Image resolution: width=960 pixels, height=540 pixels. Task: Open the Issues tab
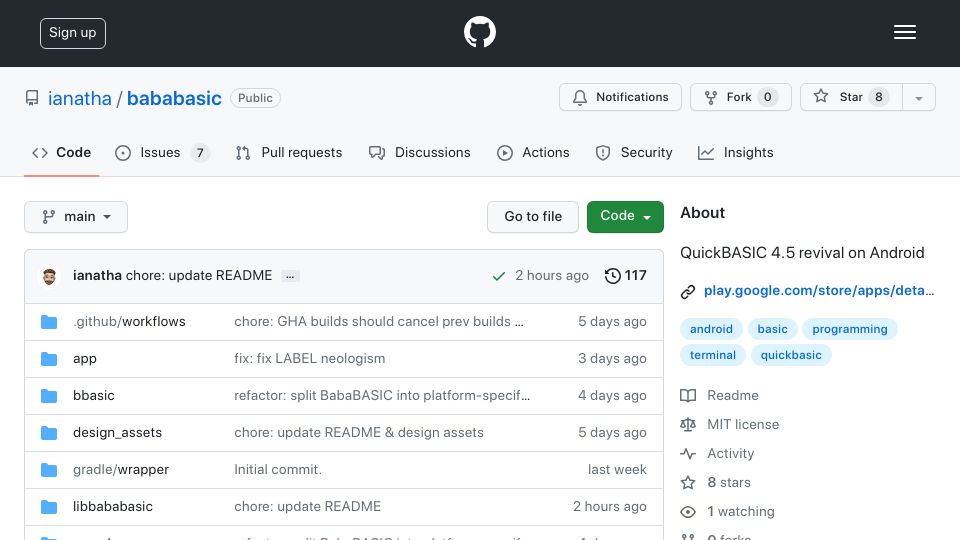(x=162, y=152)
